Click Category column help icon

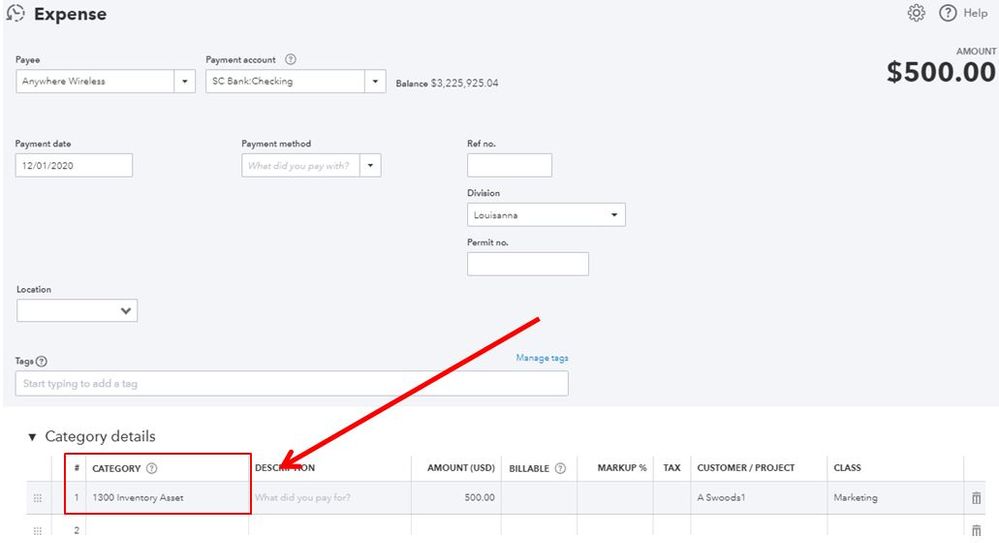152,468
